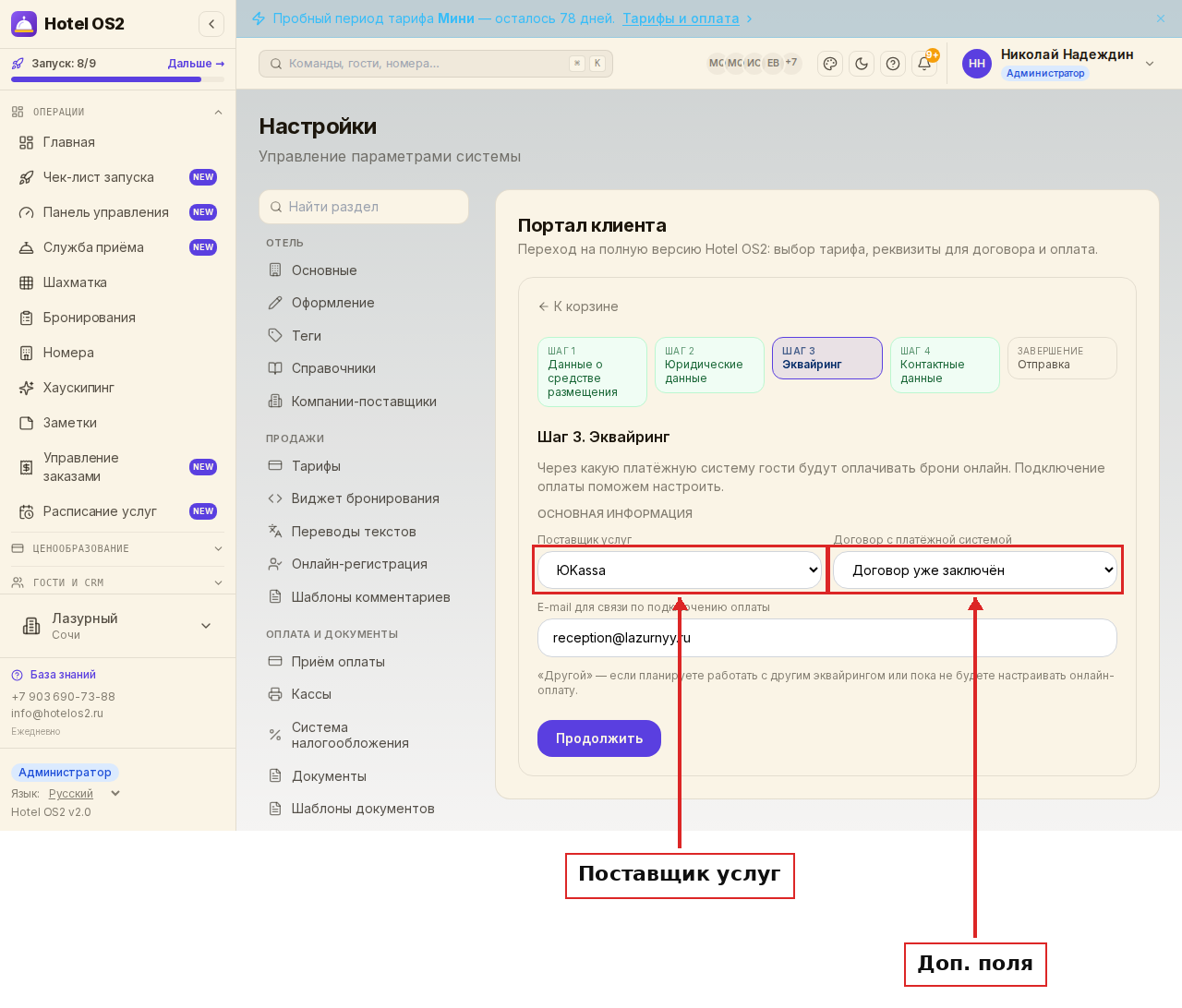This screenshot has height=1008, width=1182.
Task: Open Хаускипинг in the sidebar
Action: [x=118, y=388]
